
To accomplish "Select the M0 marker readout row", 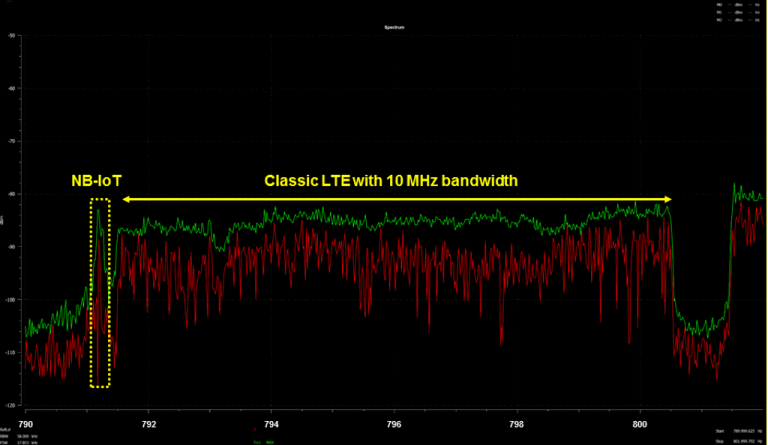I will (738, 5).
